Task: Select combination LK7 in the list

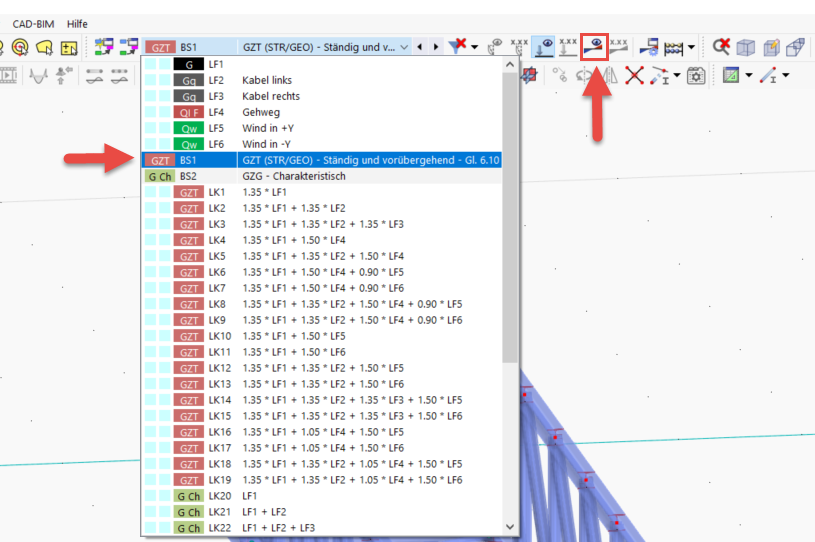Action: pos(322,288)
